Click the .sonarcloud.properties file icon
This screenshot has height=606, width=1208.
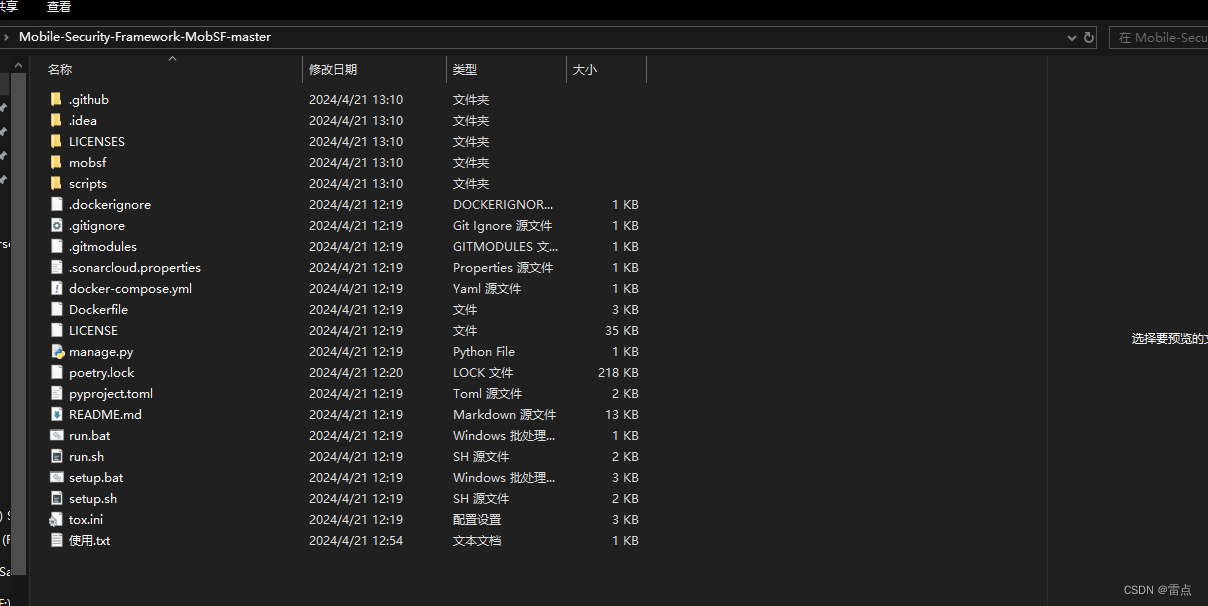coord(56,267)
